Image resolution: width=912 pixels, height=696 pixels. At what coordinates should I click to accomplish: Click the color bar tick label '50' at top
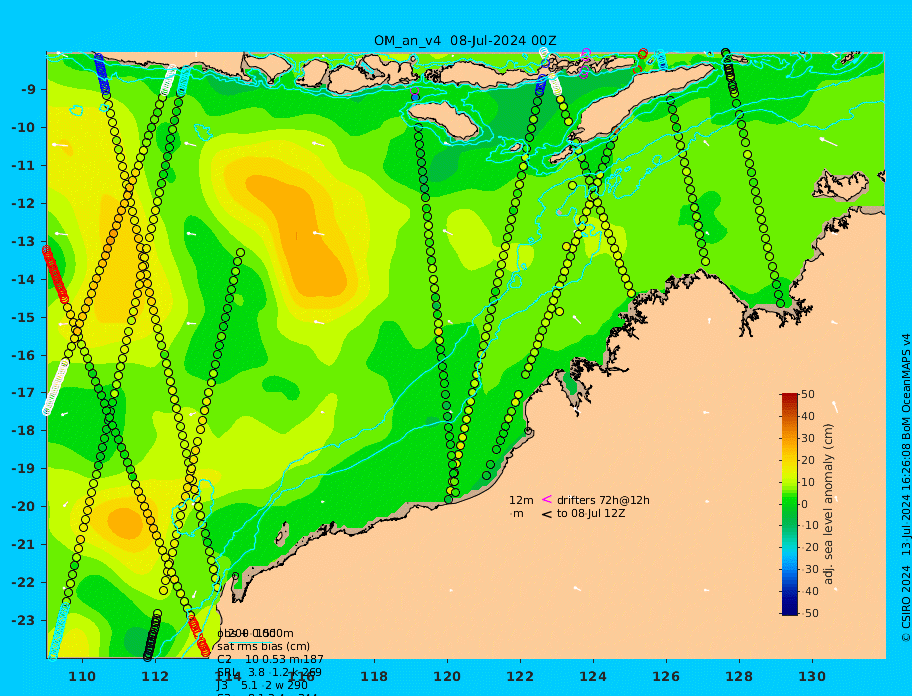click(808, 394)
